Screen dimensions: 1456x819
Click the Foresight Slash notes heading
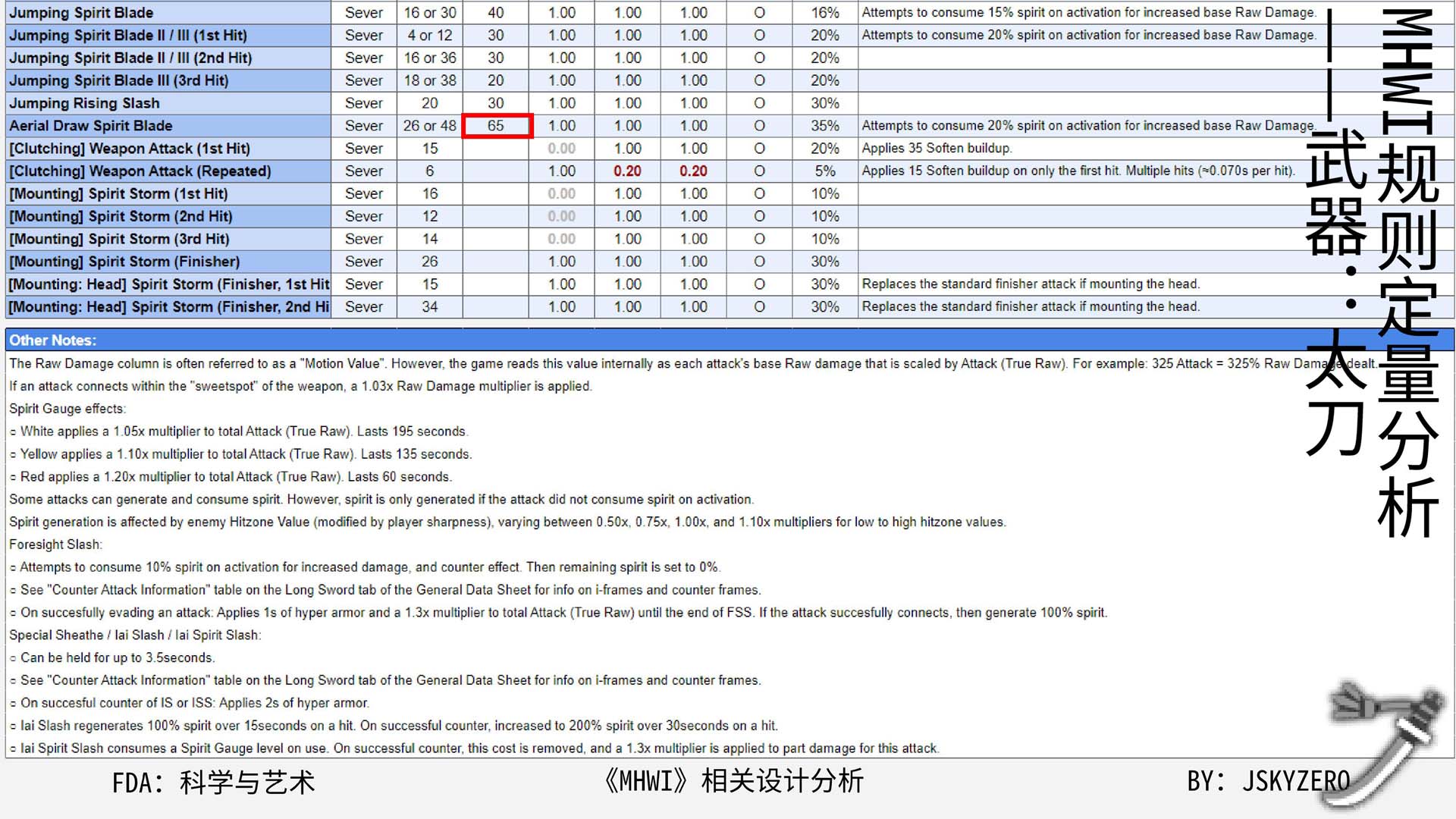pyautogui.click(x=55, y=544)
